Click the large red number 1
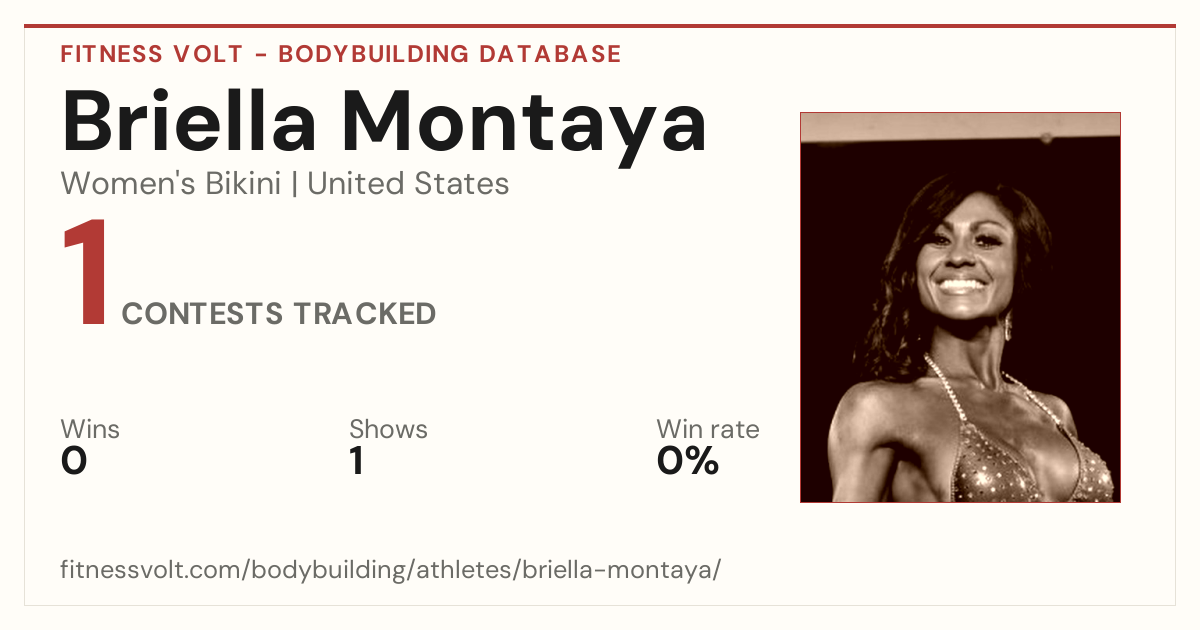The width and height of the screenshot is (1200, 630). coord(85,274)
